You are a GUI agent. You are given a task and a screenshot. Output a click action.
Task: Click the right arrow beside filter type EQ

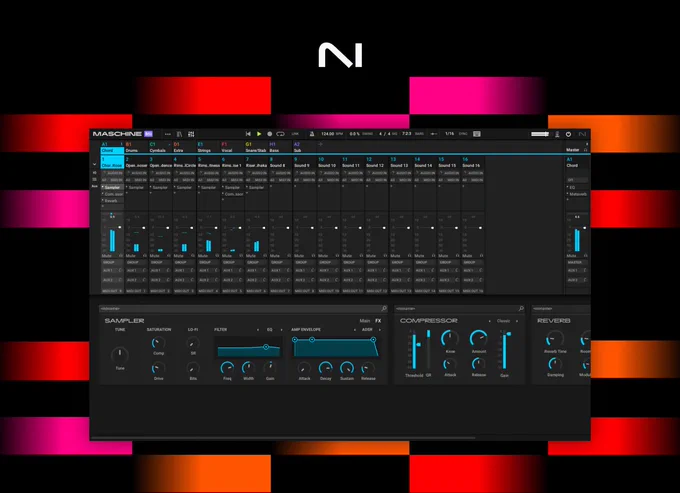tap(281, 330)
